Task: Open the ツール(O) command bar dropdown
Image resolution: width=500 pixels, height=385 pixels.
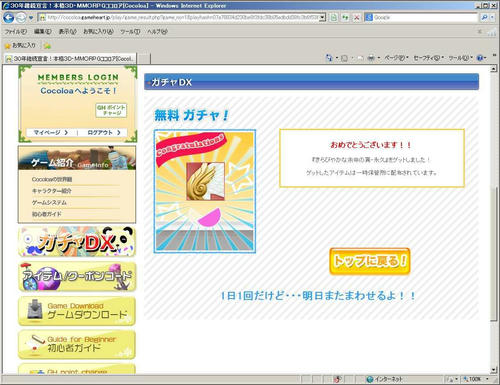Action: [460, 58]
